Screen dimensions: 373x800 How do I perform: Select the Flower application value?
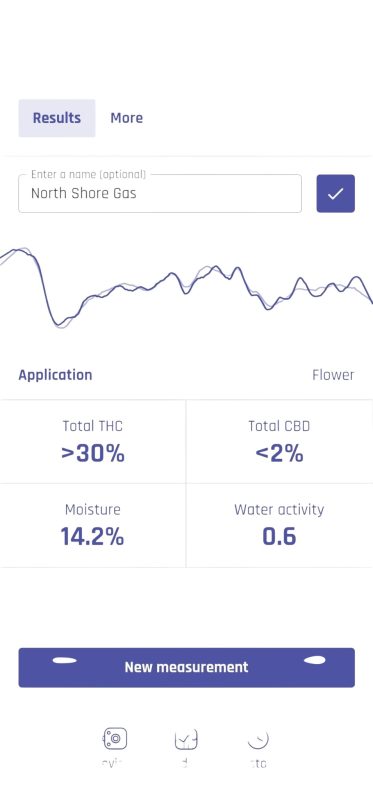(333, 375)
